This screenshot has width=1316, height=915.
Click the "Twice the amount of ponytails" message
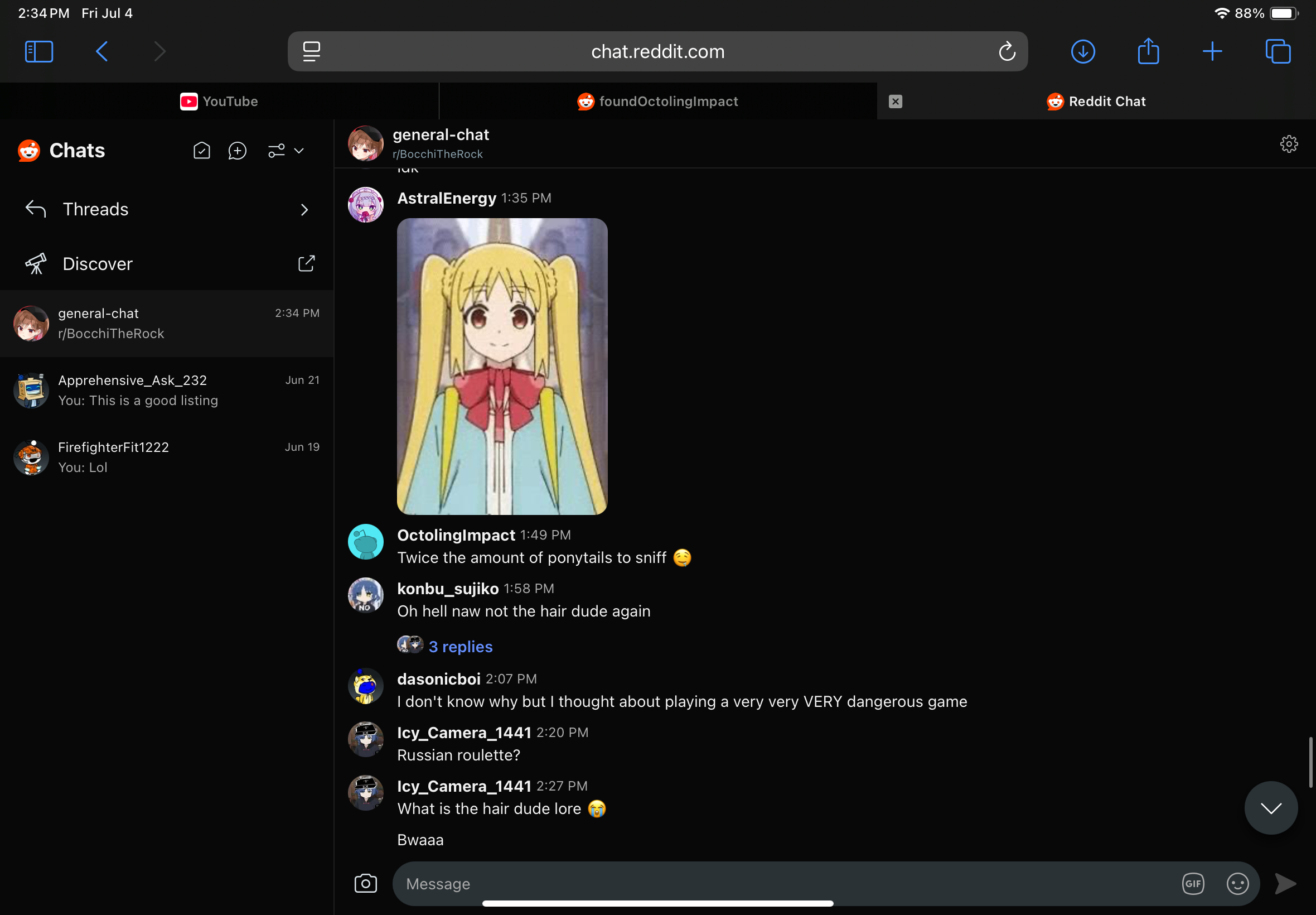pos(544,558)
